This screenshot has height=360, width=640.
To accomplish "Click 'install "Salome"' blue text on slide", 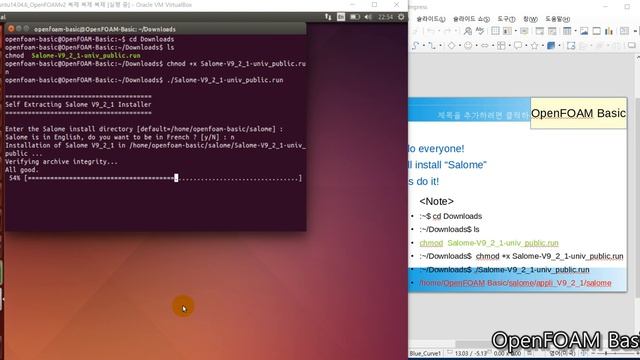I will (x=450, y=165).
